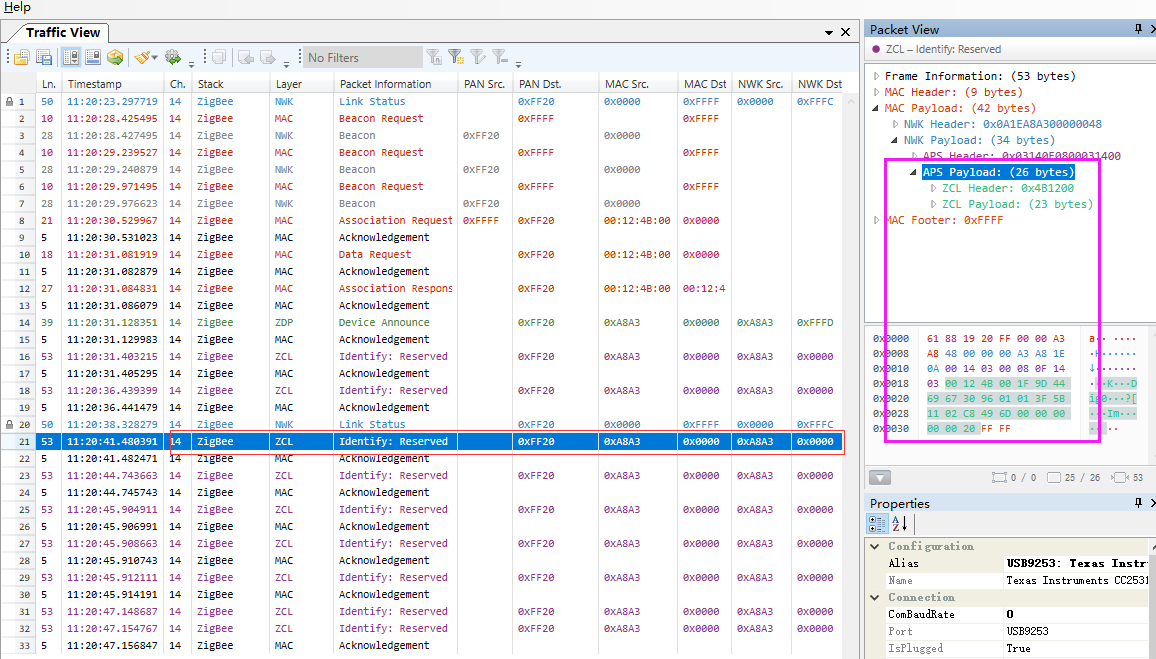Select the Traffic View tab
This screenshot has height=659, width=1156.
point(62,33)
